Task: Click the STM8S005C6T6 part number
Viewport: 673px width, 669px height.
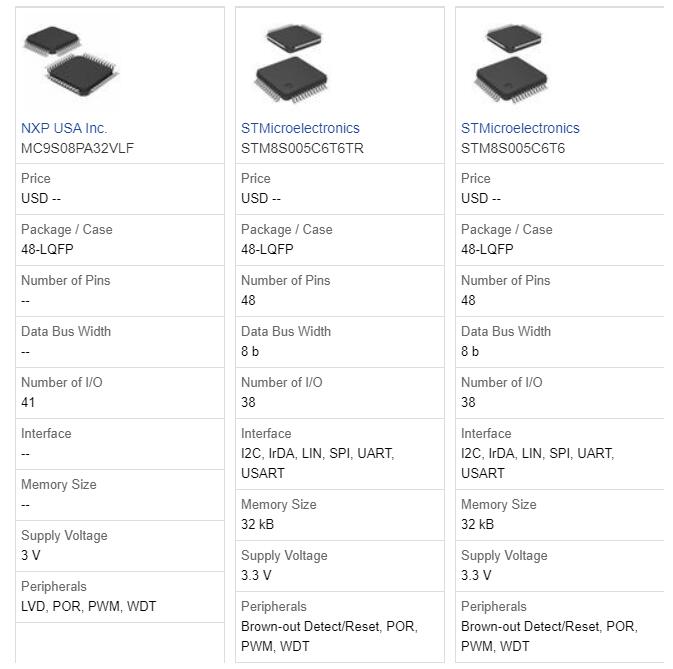Action: 513,148
